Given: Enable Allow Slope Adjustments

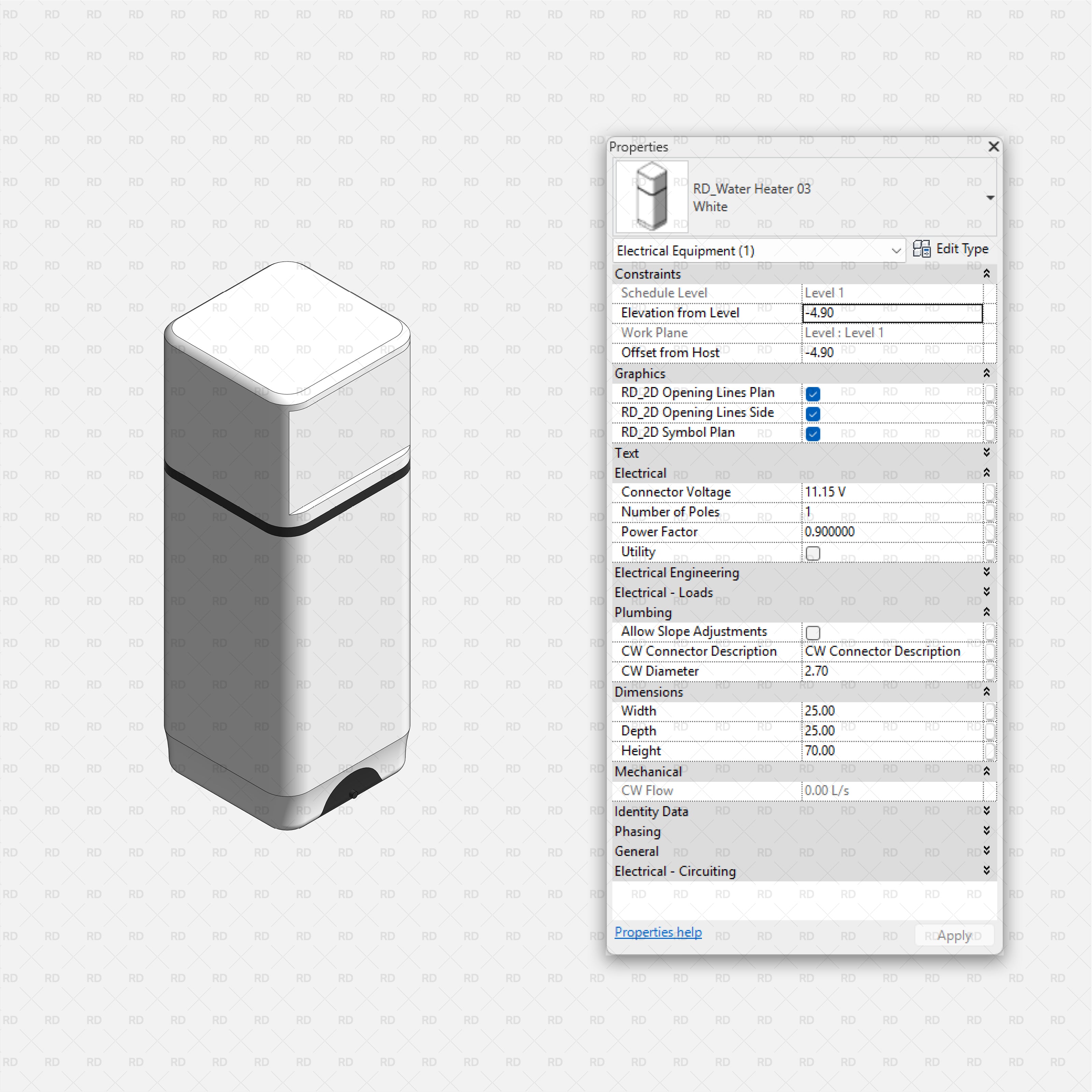Looking at the screenshot, I should 813,632.
